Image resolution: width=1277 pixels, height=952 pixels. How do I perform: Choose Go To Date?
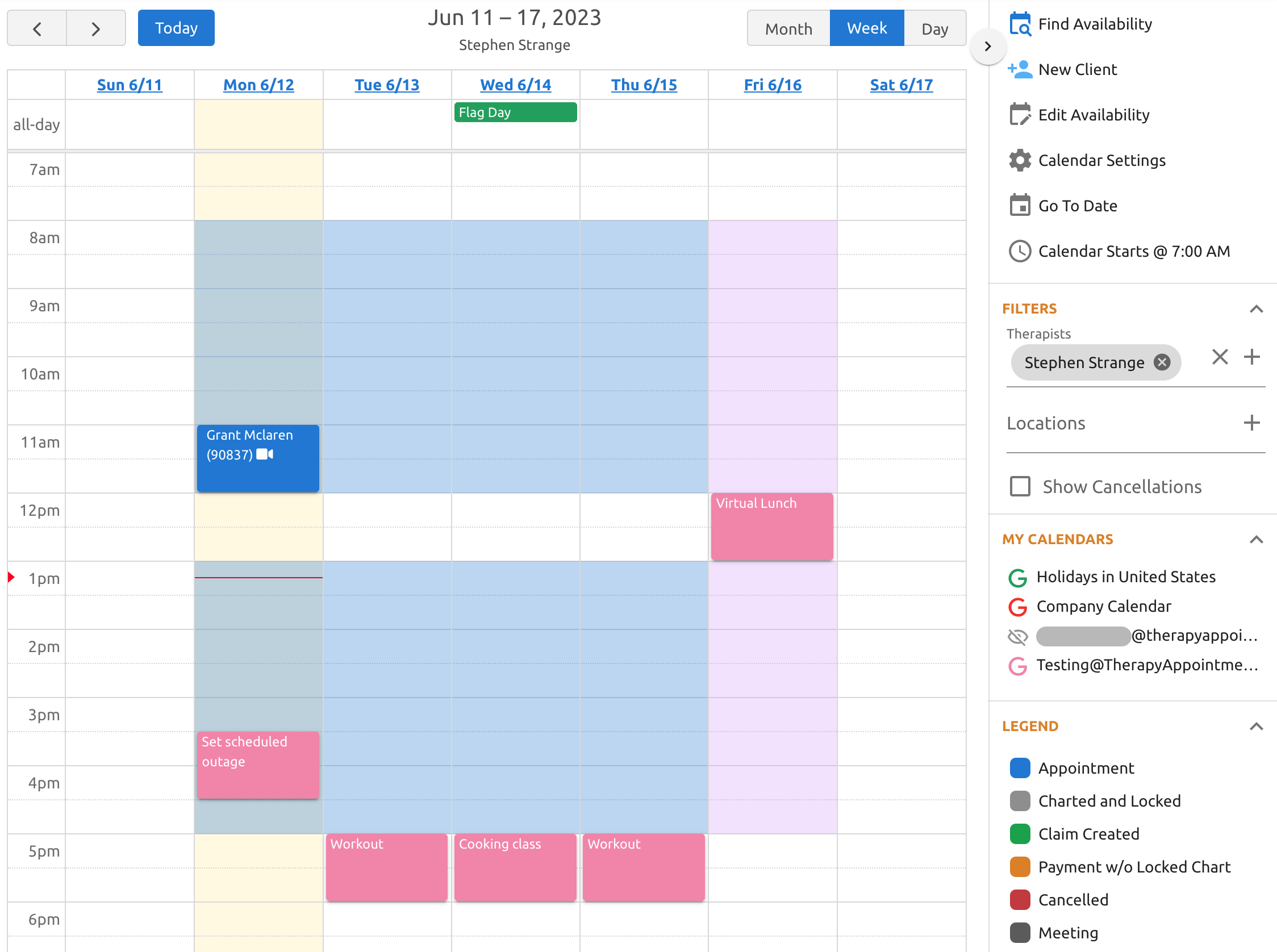tap(1078, 206)
